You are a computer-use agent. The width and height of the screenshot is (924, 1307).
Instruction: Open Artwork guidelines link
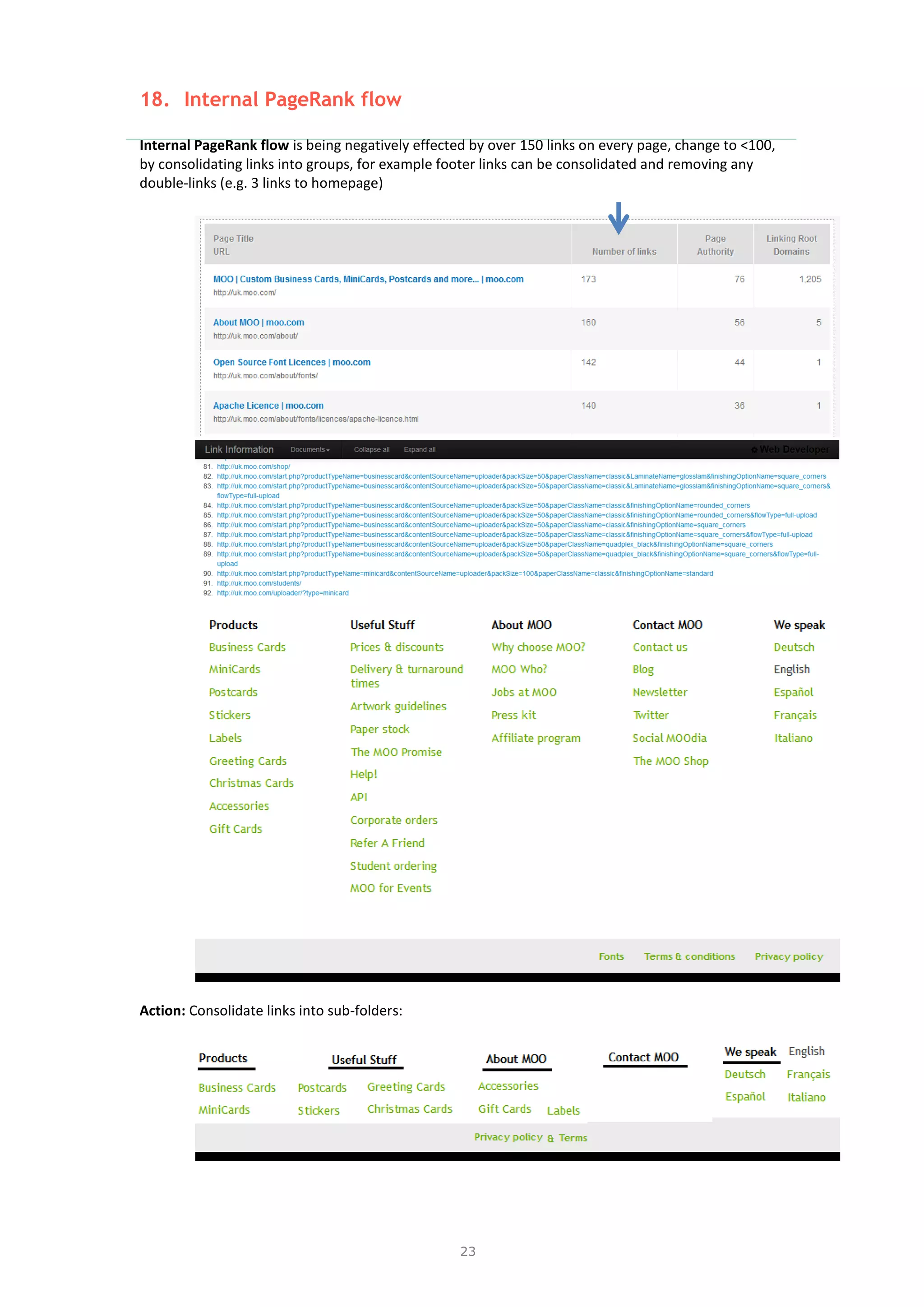(x=398, y=707)
